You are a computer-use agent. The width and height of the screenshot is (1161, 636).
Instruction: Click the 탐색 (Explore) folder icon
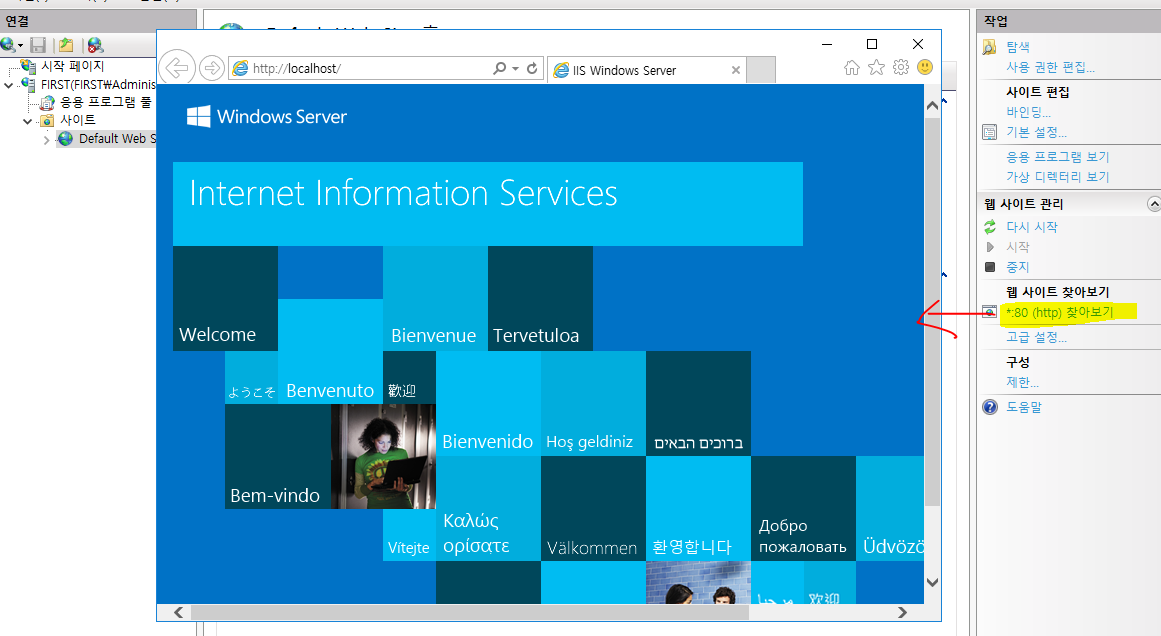pos(990,47)
